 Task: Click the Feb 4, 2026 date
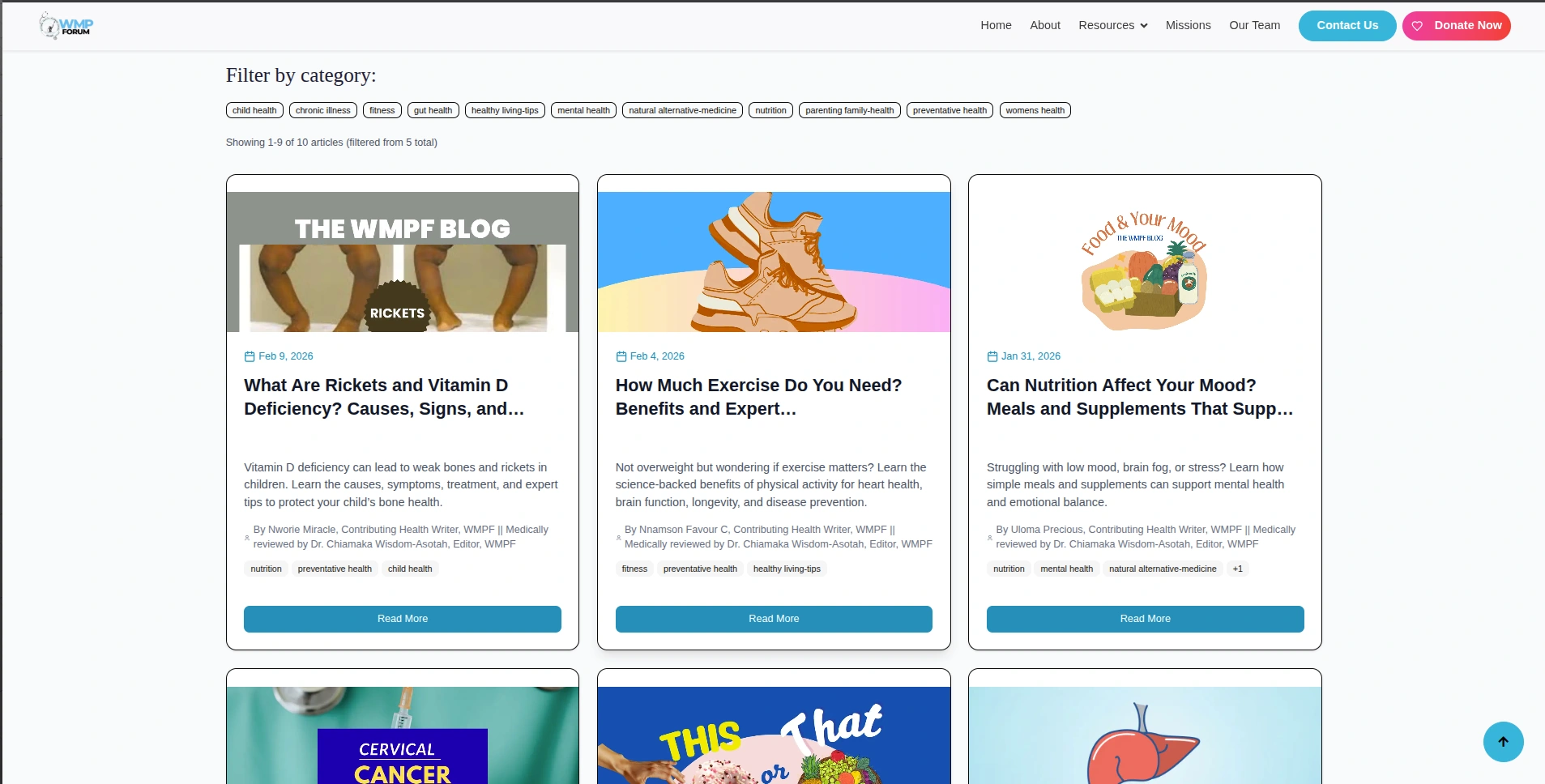657,356
